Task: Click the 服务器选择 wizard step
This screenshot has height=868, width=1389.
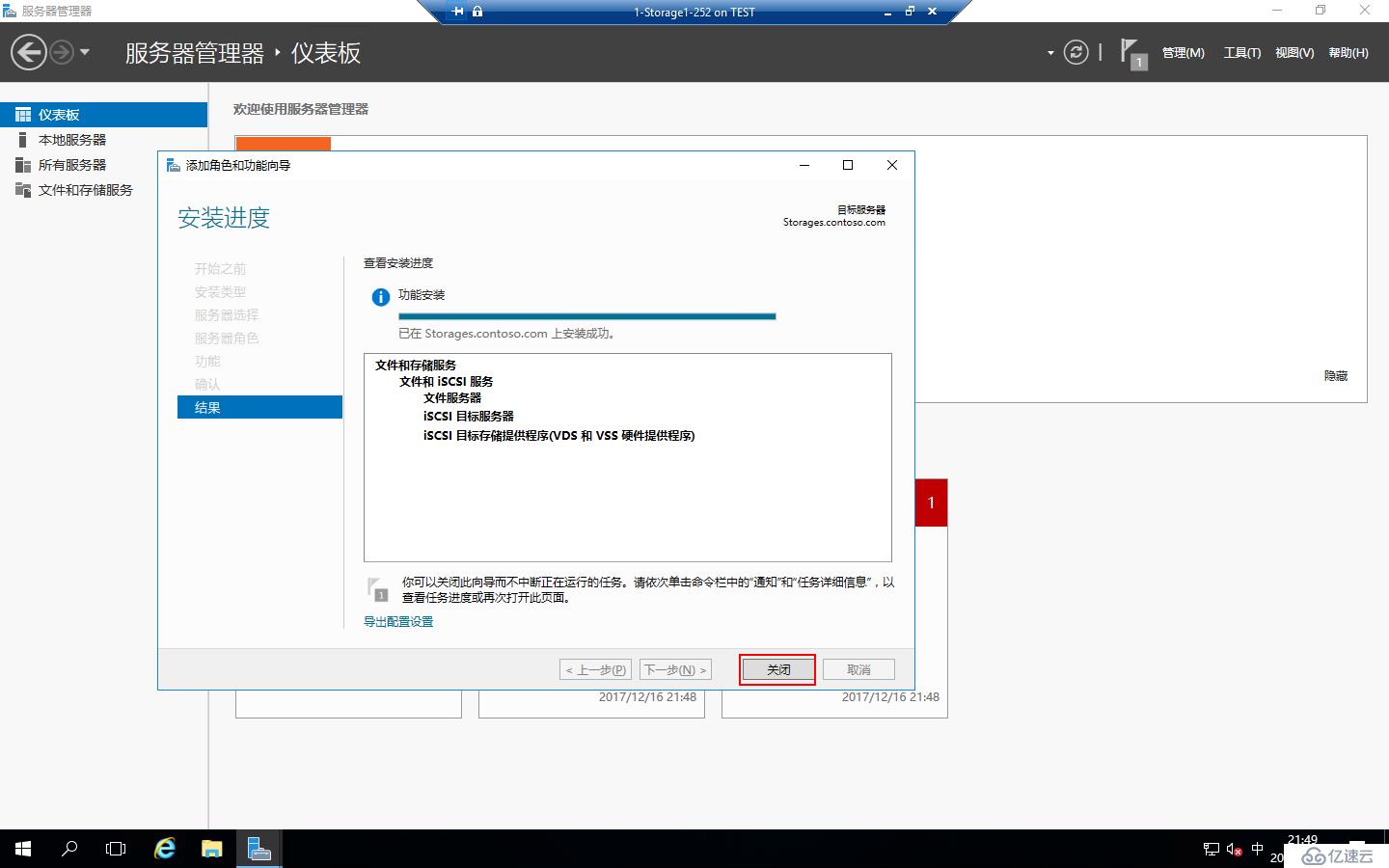Action: (x=227, y=314)
